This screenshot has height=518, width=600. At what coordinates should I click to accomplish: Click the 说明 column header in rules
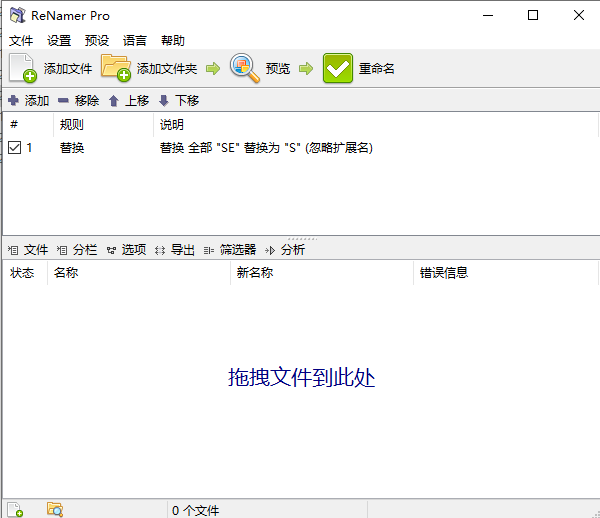tap(376, 124)
